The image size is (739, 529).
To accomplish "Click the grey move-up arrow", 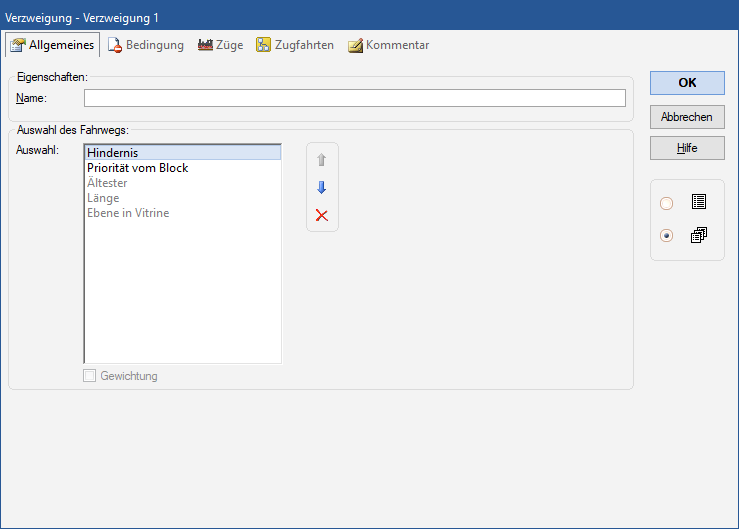I will [x=321, y=160].
